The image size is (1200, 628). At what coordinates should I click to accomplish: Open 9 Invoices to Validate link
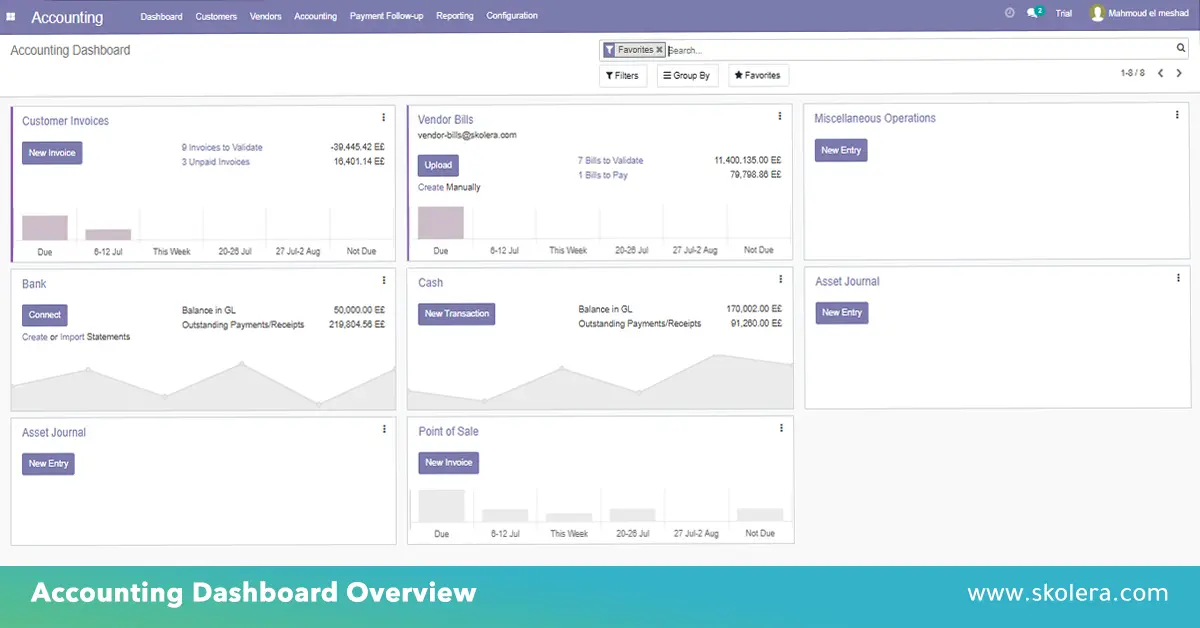[x=222, y=147]
